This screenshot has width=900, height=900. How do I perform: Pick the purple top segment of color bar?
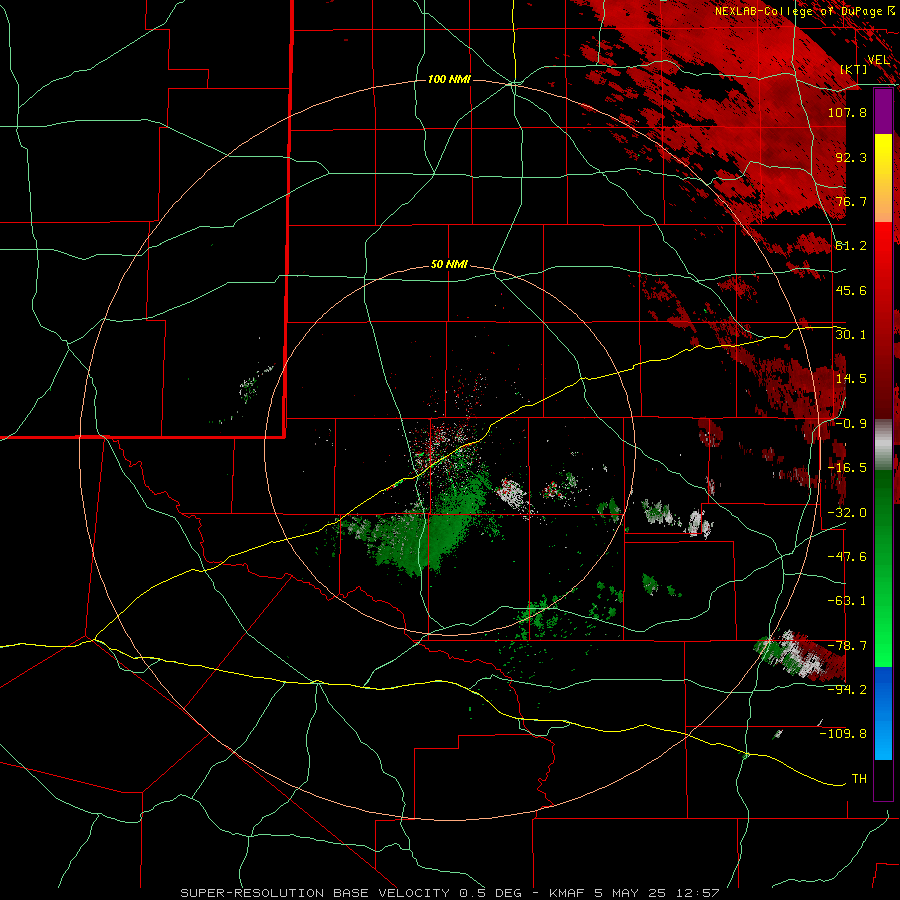click(x=883, y=111)
